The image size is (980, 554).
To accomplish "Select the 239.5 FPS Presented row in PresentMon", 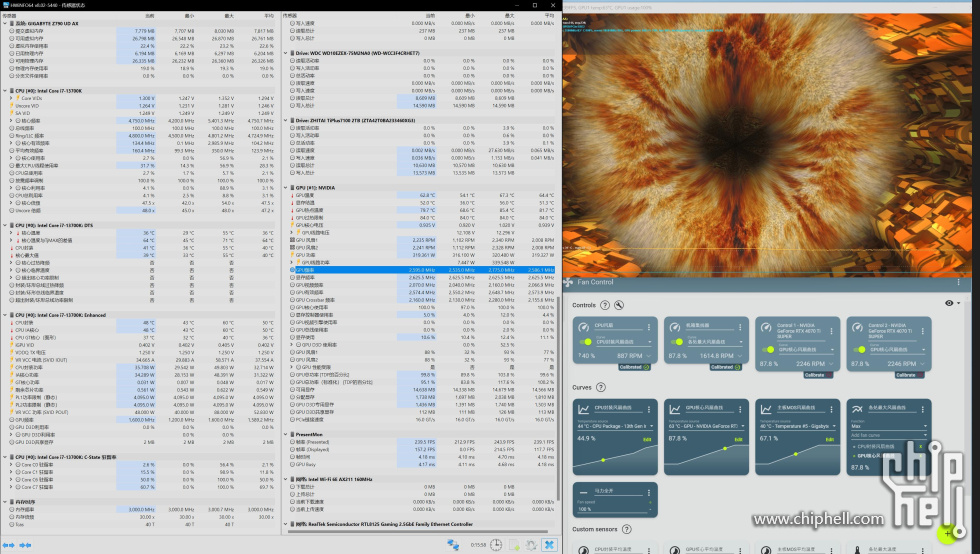I will [x=422, y=442].
